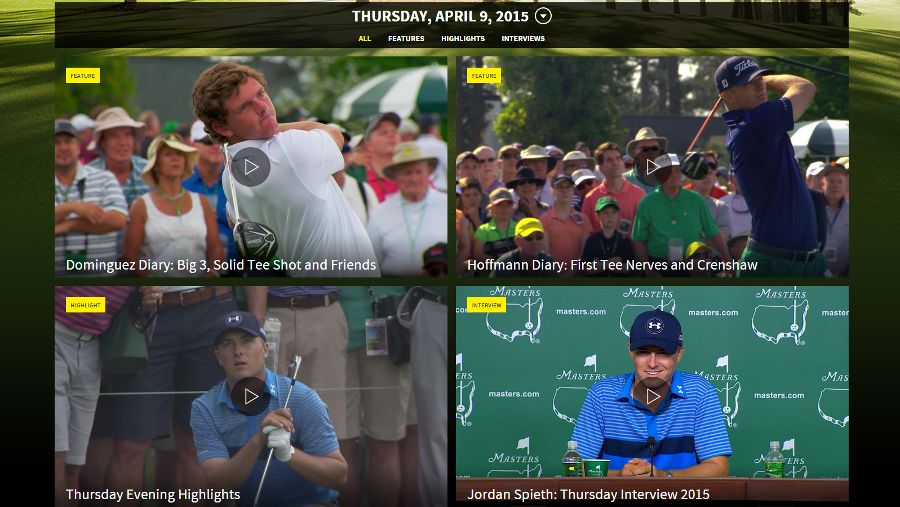Image resolution: width=900 pixels, height=507 pixels.
Task: Open 'Dominguez Diary: Big 3, Solid Tee Shot' title
Action: [x=221, y=265]
